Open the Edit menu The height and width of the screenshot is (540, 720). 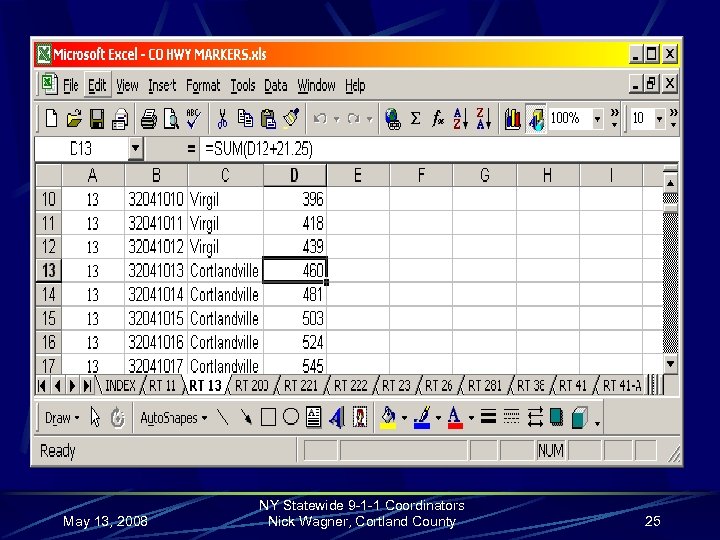pos(97,85)
